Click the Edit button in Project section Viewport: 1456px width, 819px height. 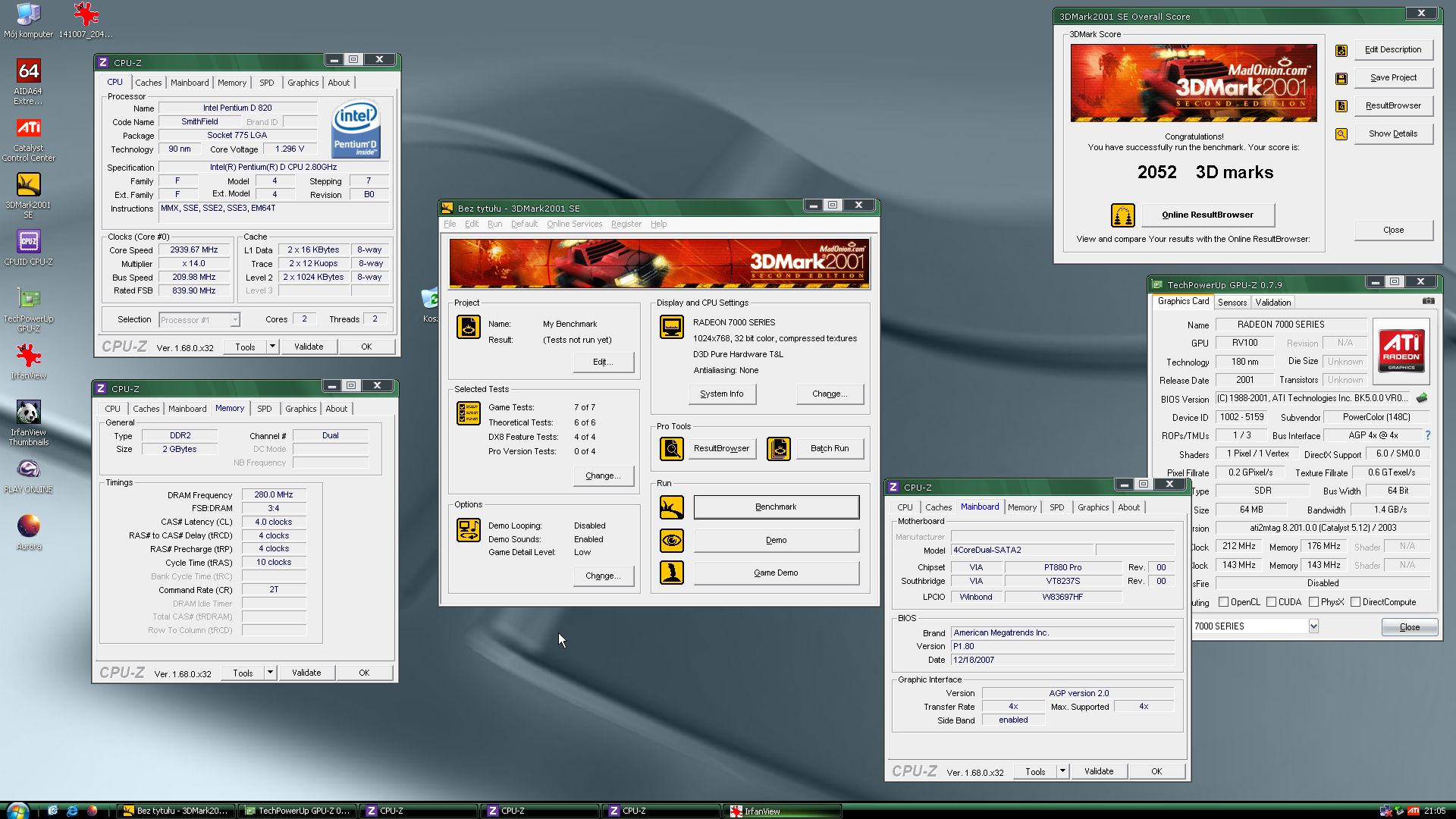[603, 362]
